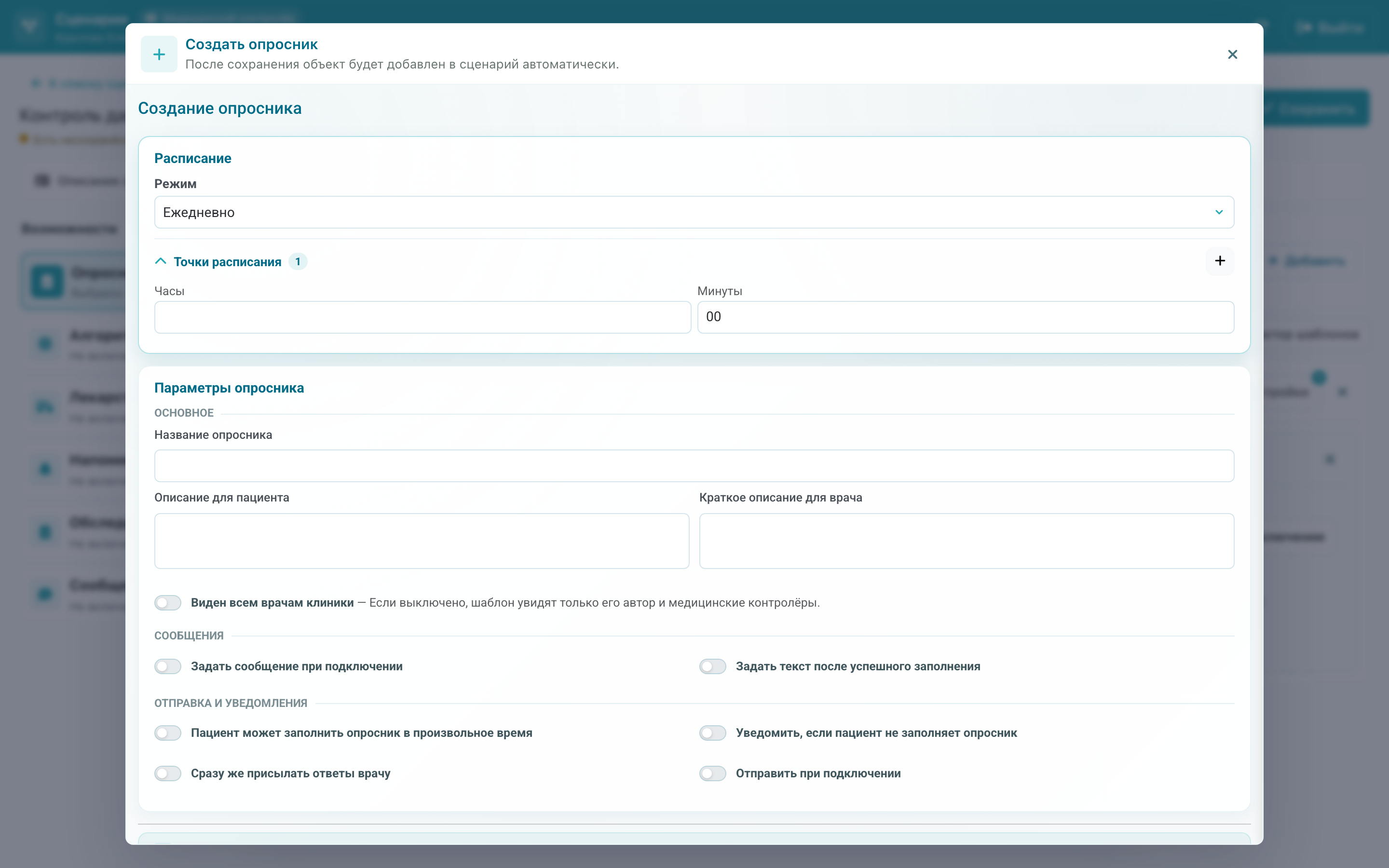The width and height of the screenshot is (1389, 868).
Task: Toggle Задать сообщение при подключении
Action: [x=168, y=666]
